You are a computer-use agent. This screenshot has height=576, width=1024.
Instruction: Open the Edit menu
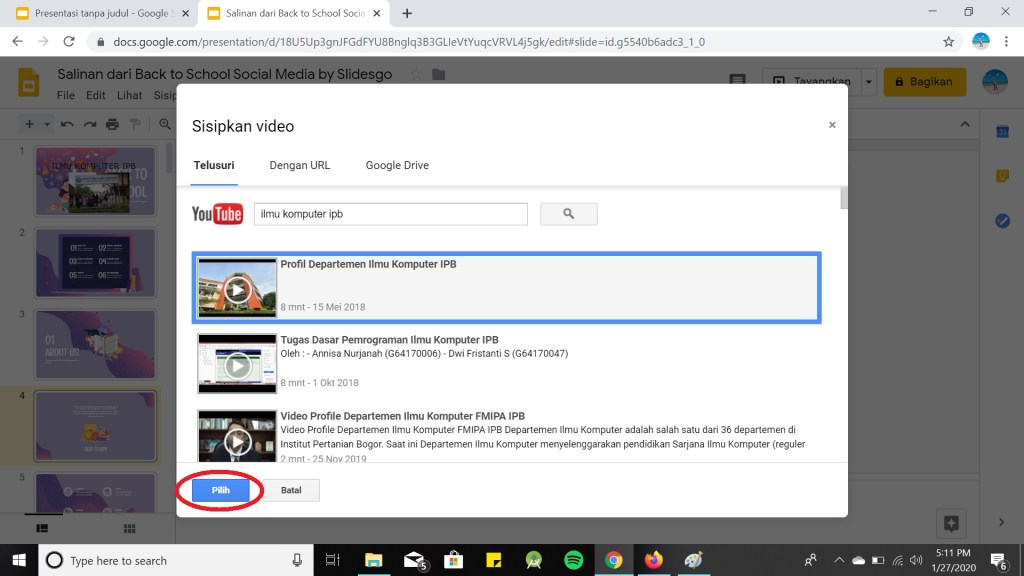(x=96, y=96)
